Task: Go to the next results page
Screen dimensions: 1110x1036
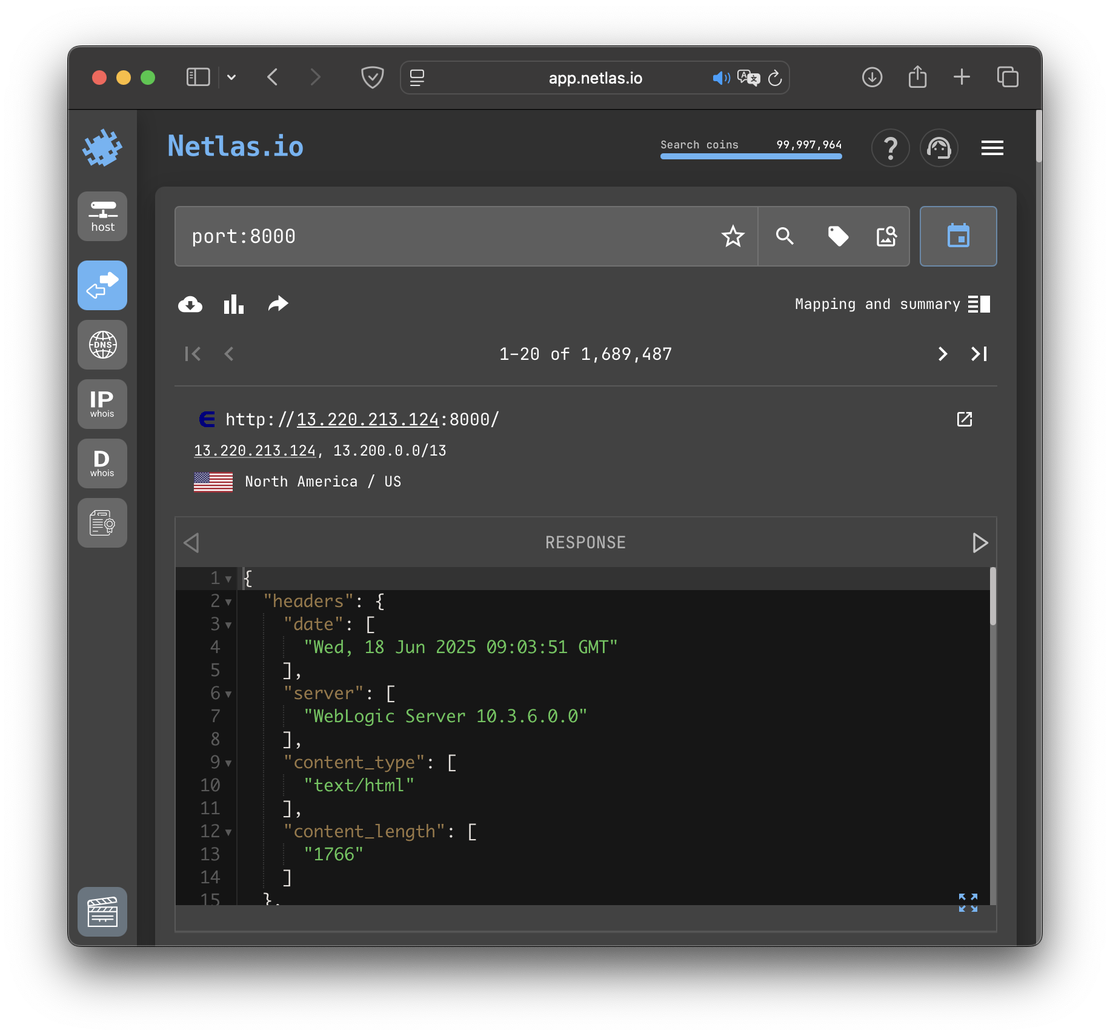Action: [x=942, y=354]
